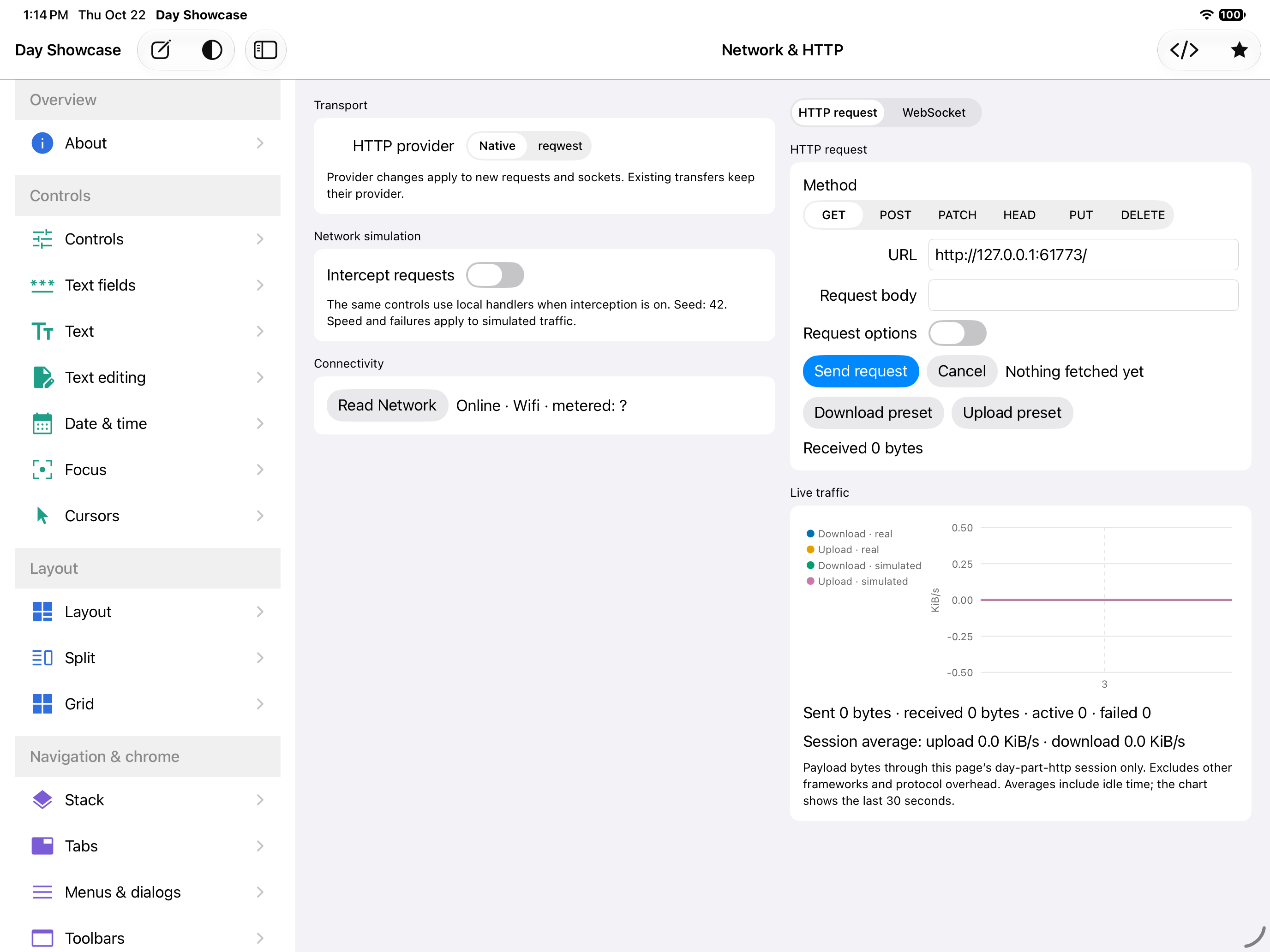Click the Request body field
The image size is (1270, 952).
point(1083,295)
